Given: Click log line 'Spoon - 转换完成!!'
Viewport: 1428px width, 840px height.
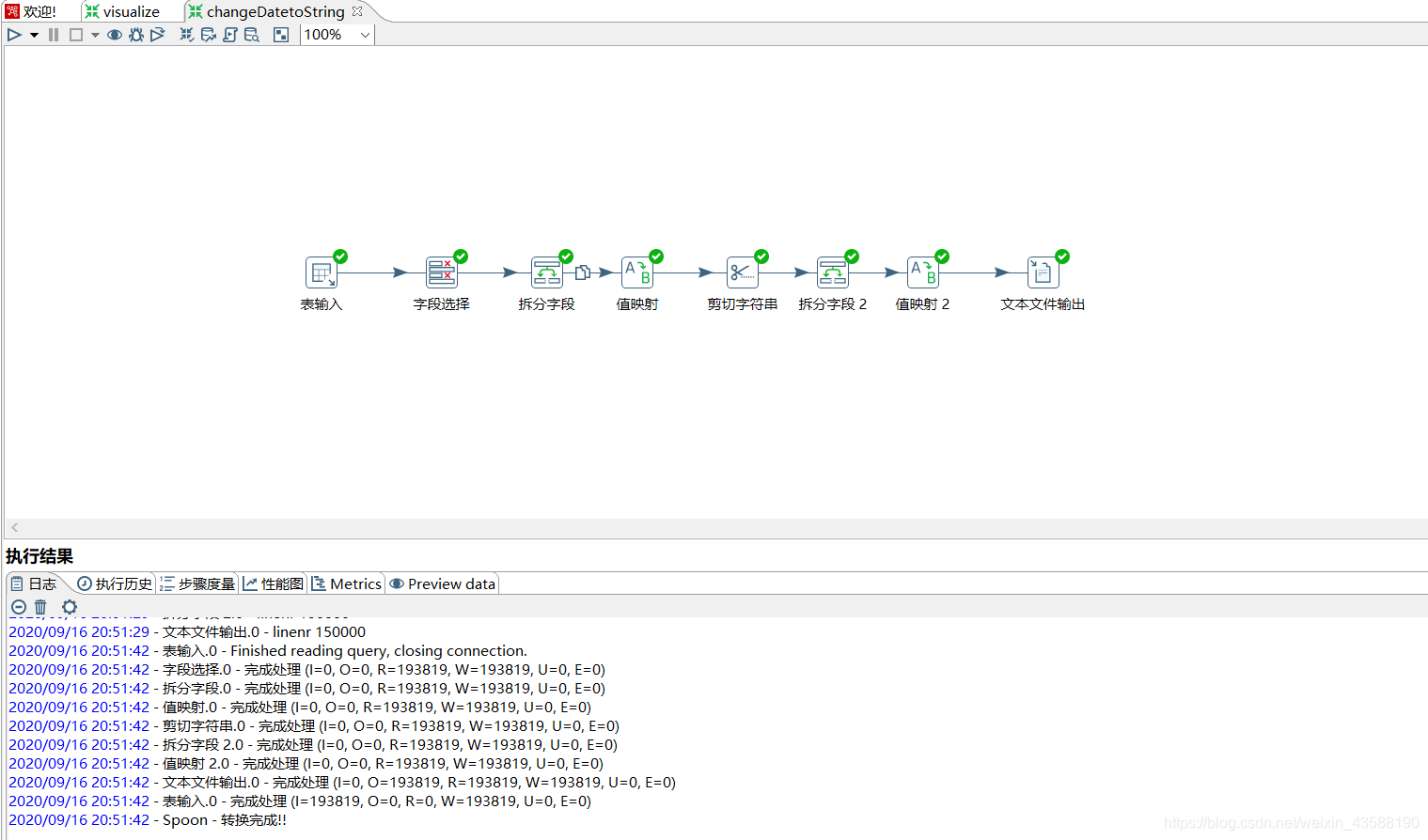Looking at the screenshot, I should pyautogui.click(x=148, y=820).
